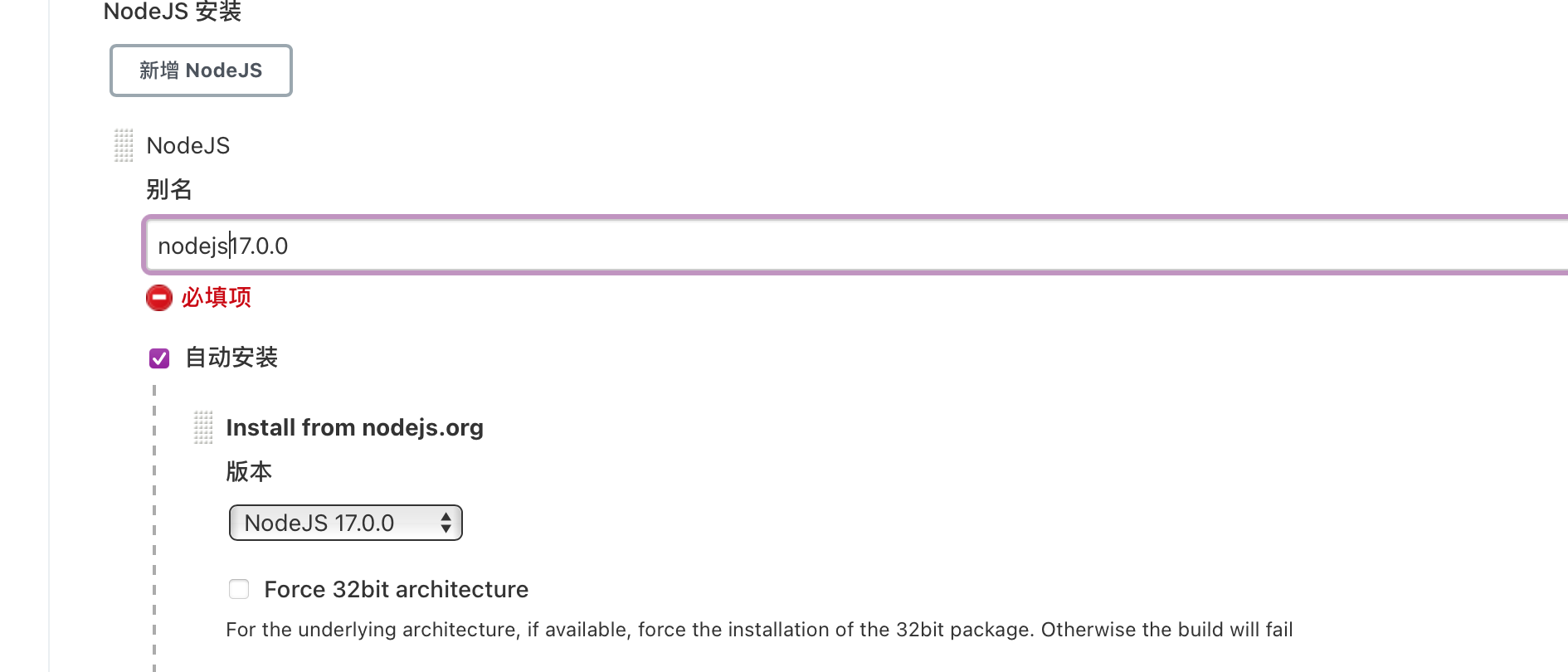Image resolution: width=1568 pixels, height=672 pixels.
Task: Click the 必填项 error message
Action: [x=217, y=297]
